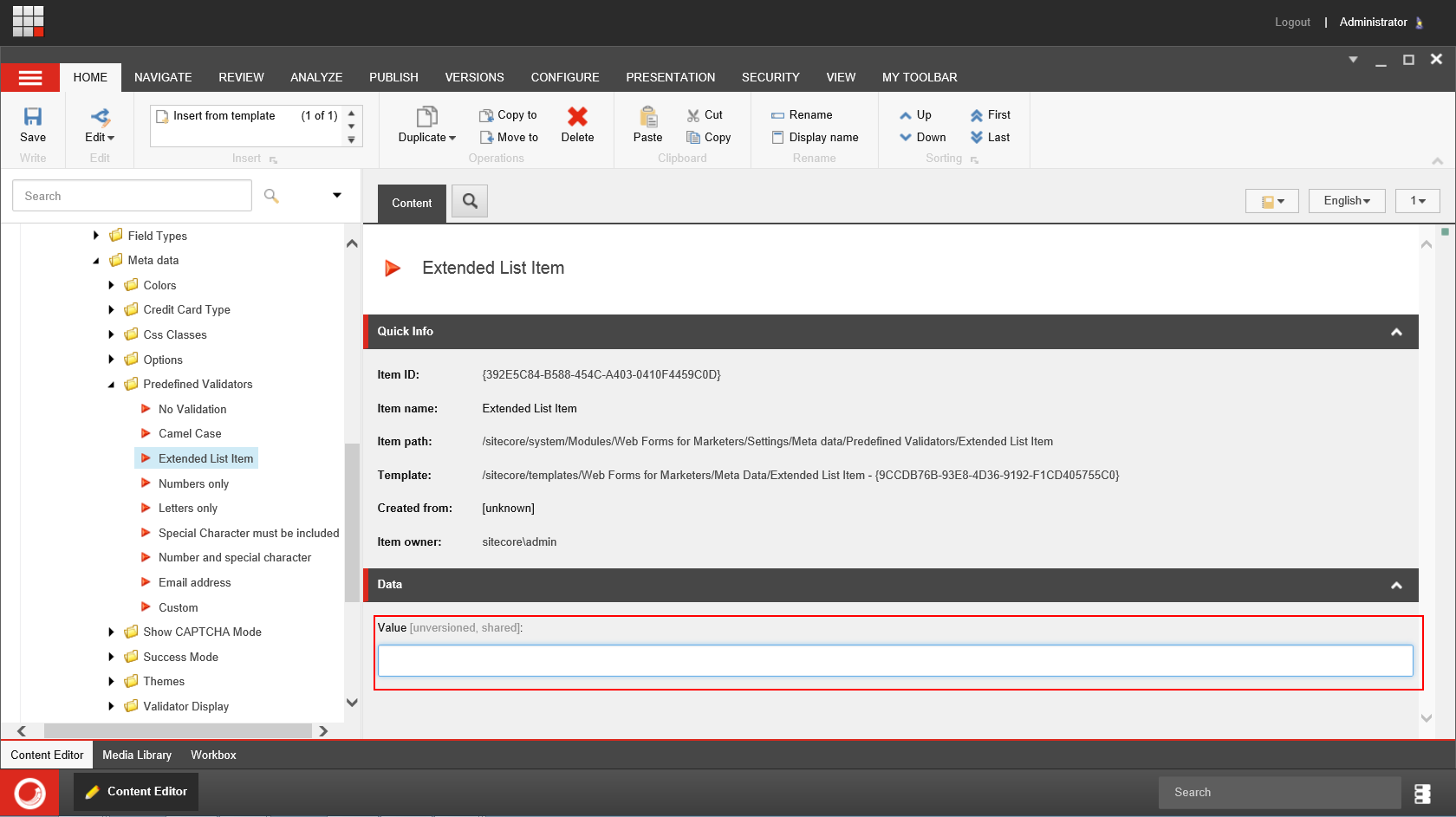Collapse the Data section
The image size is (1456, 817).
[1396, 586]
